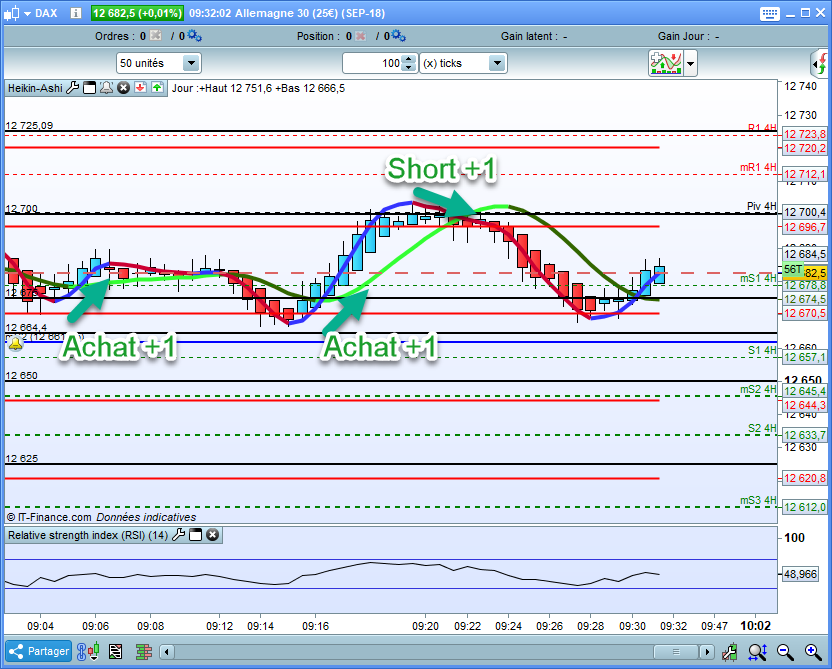Open the linked chart candlestick icon

click(x=88, y=651)
